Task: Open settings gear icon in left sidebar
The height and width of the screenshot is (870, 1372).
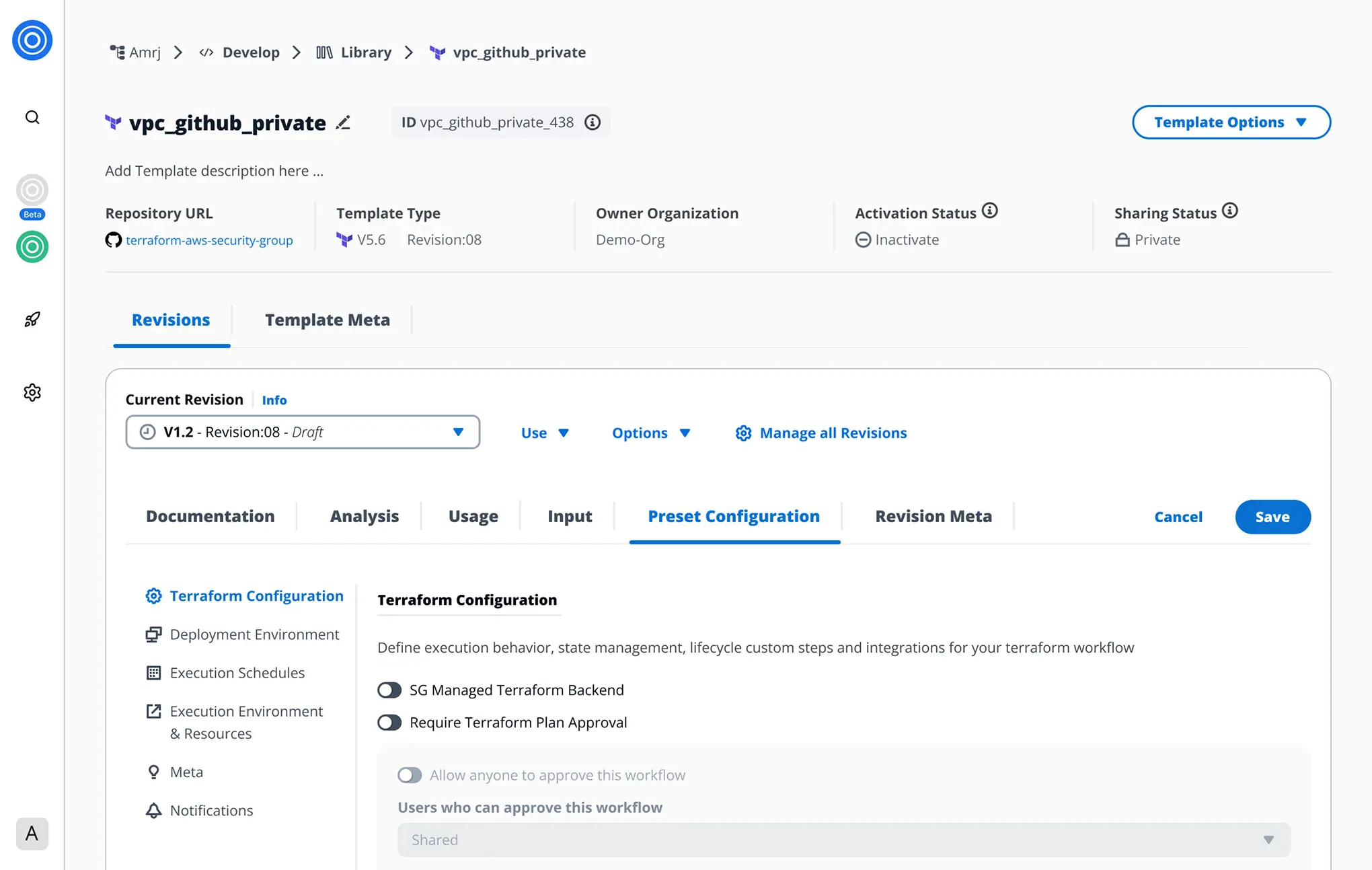Action: (x=32, y=392)
